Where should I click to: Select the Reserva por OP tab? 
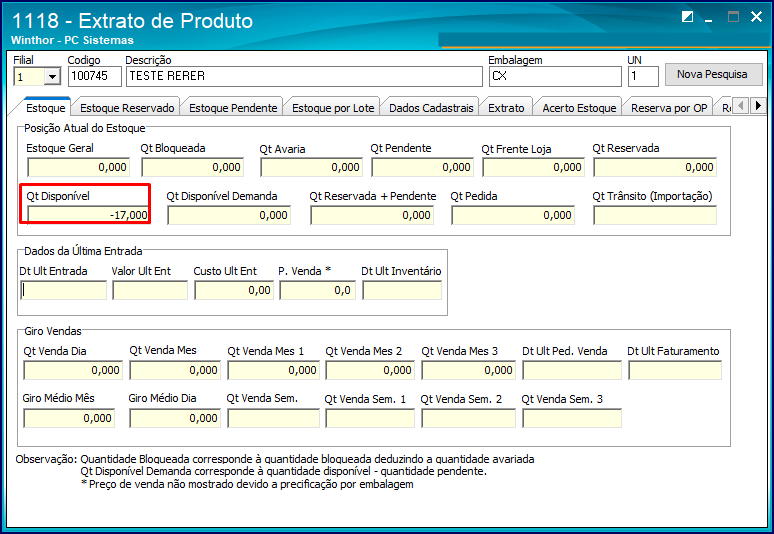click(669, 108)
